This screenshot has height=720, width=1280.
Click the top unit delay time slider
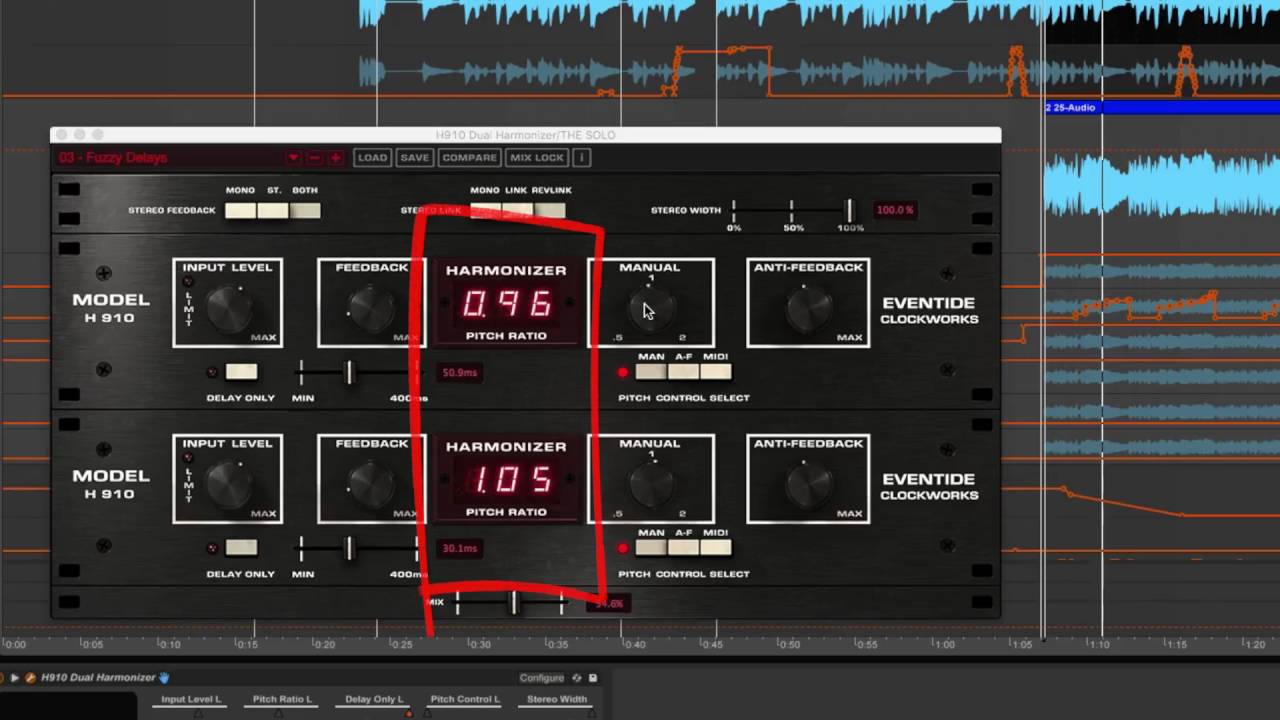tap(349, 373)
